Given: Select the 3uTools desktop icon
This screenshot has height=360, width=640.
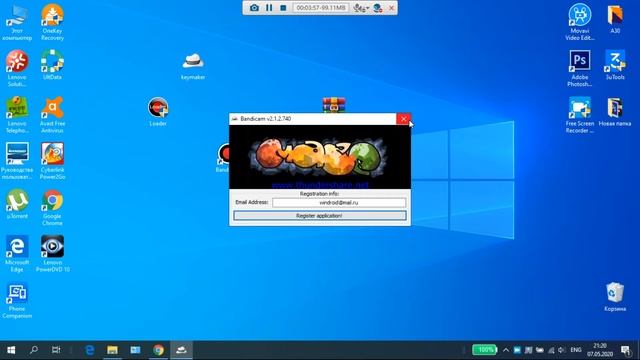Looking at the screenshot, I should tap(615, 65).
